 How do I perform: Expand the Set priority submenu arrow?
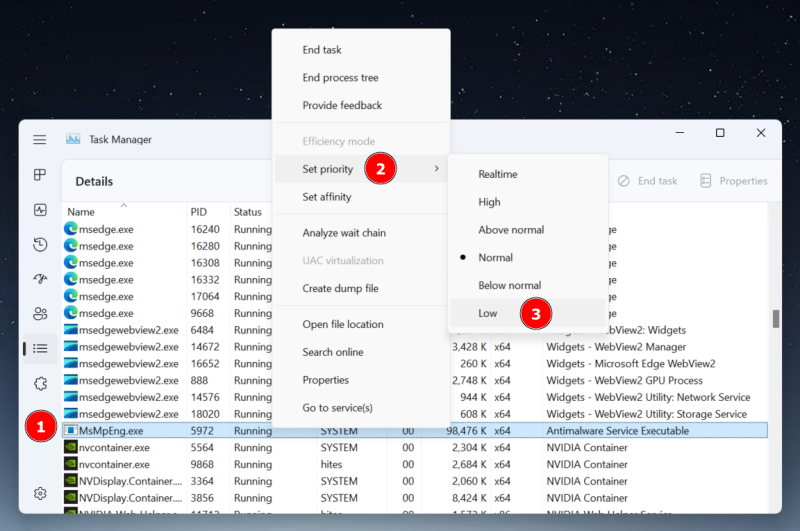click(437, 169)
